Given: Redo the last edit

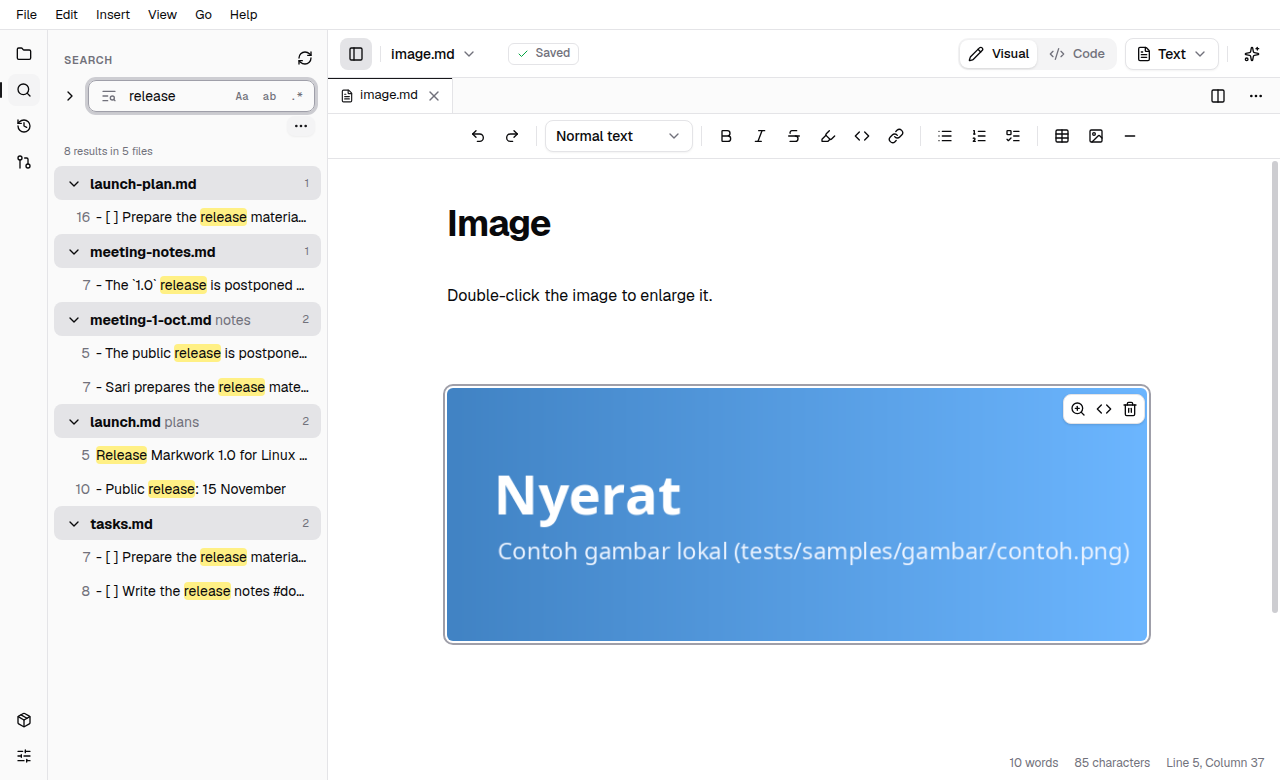Looking at the screenshot, I should (512, 136).
